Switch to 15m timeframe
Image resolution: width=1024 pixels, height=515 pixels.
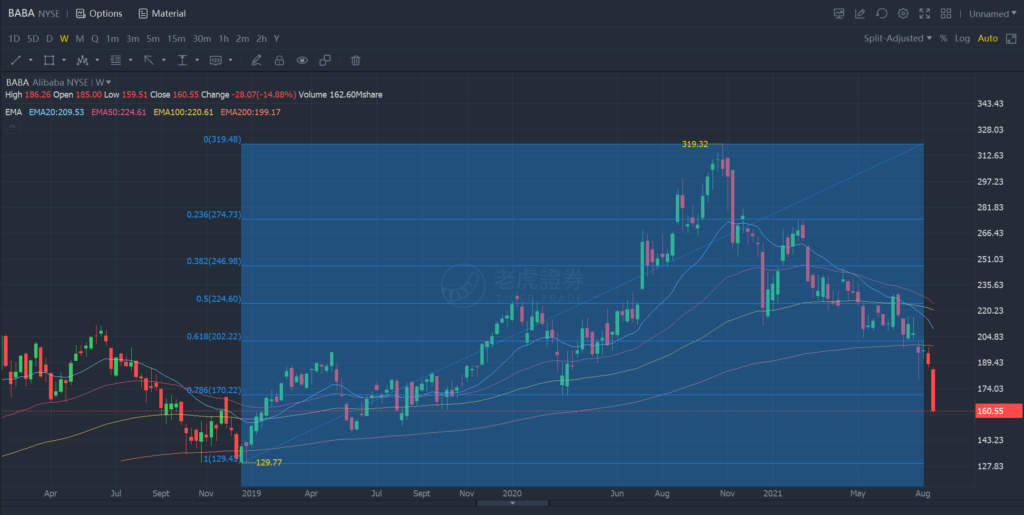coord(176,39)
